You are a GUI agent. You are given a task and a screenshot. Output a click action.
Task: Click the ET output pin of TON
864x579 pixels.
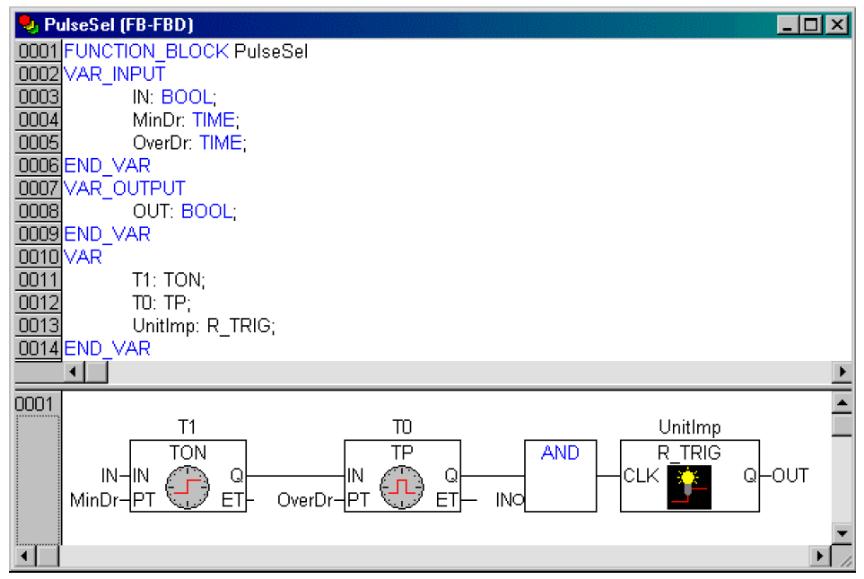[232, 500]
